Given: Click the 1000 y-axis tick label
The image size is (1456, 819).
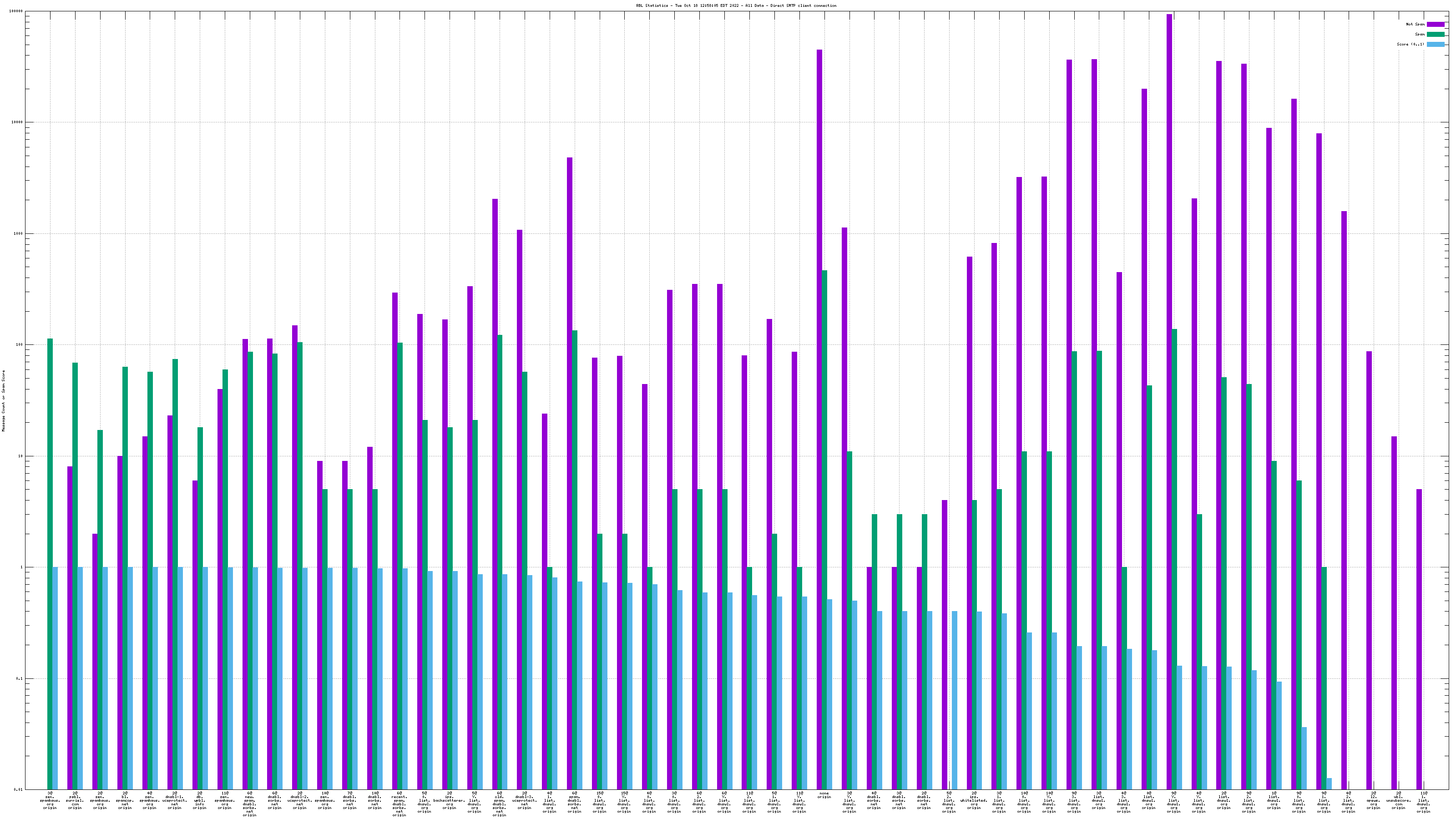Looking at the screenshot, I should pos(18,233).
